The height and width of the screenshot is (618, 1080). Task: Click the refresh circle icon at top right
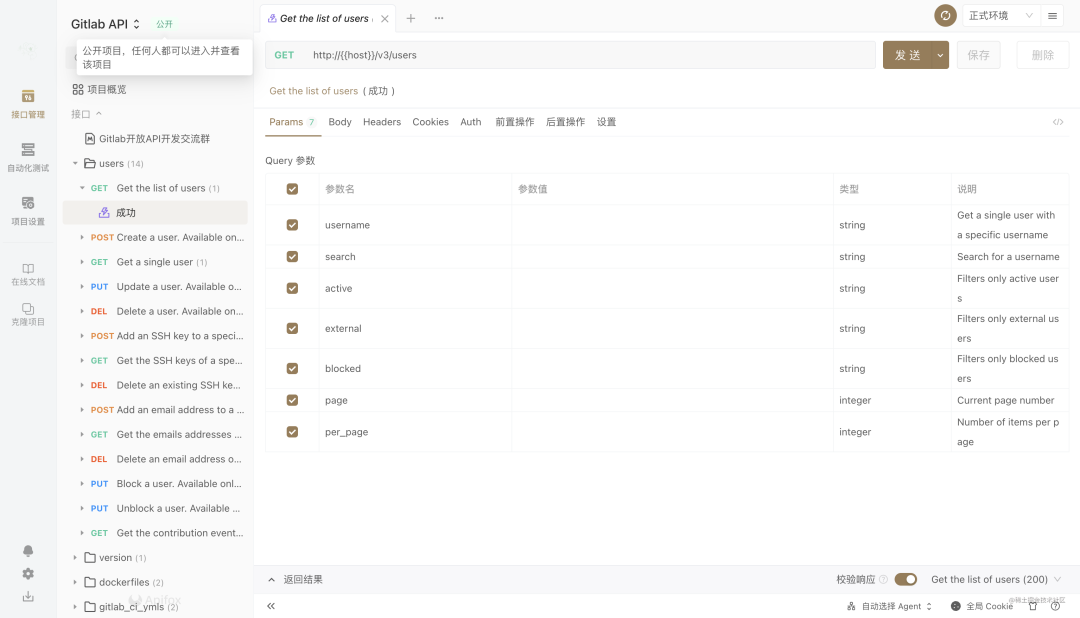(x=945, y=15)
